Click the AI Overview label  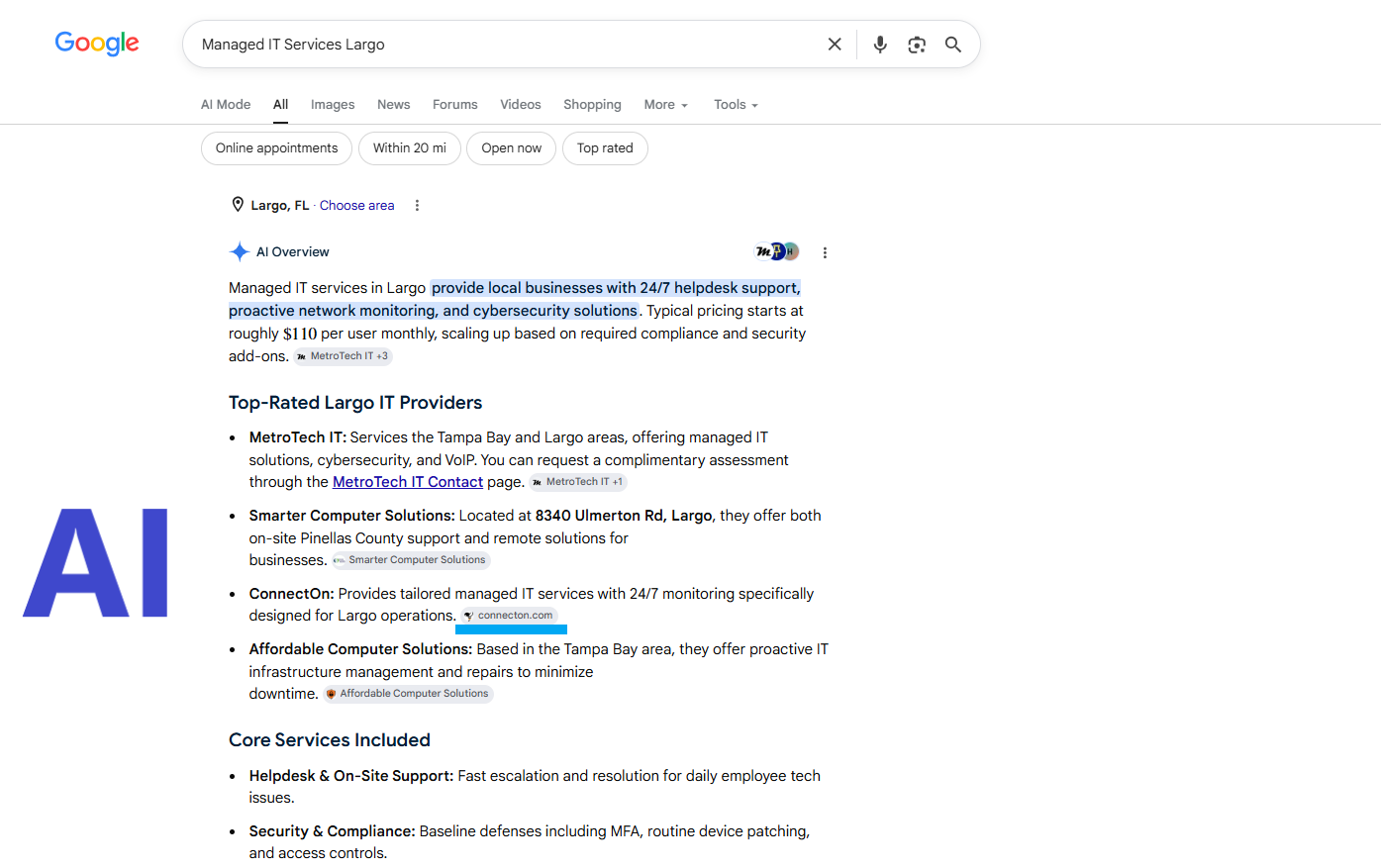tap(293, 252)
